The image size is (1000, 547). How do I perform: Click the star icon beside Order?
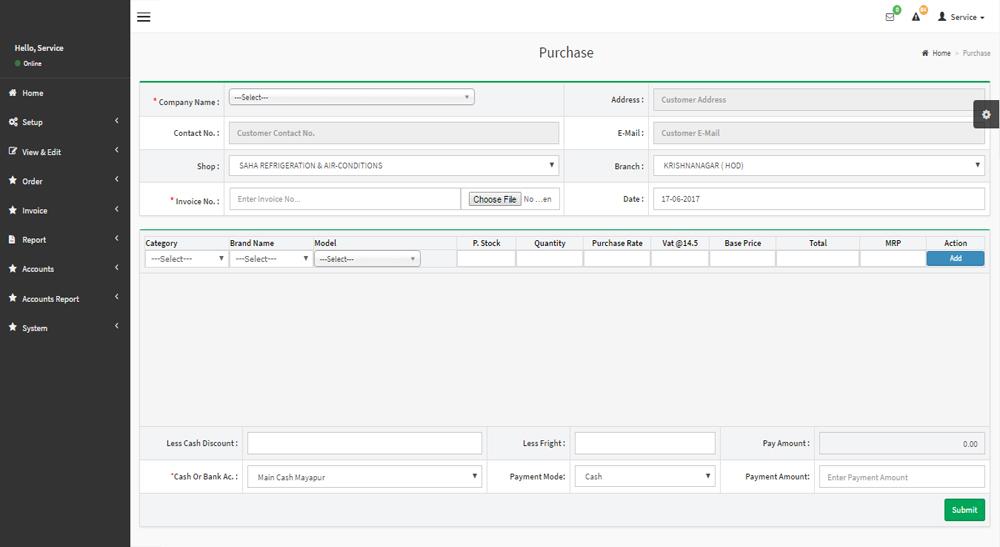(13, 180)
